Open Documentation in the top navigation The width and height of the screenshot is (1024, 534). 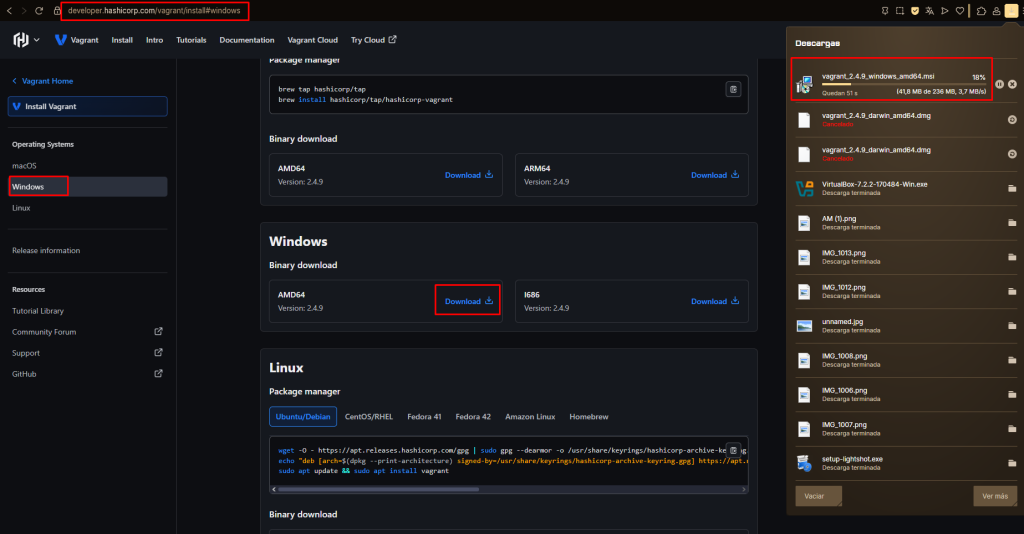246,40
